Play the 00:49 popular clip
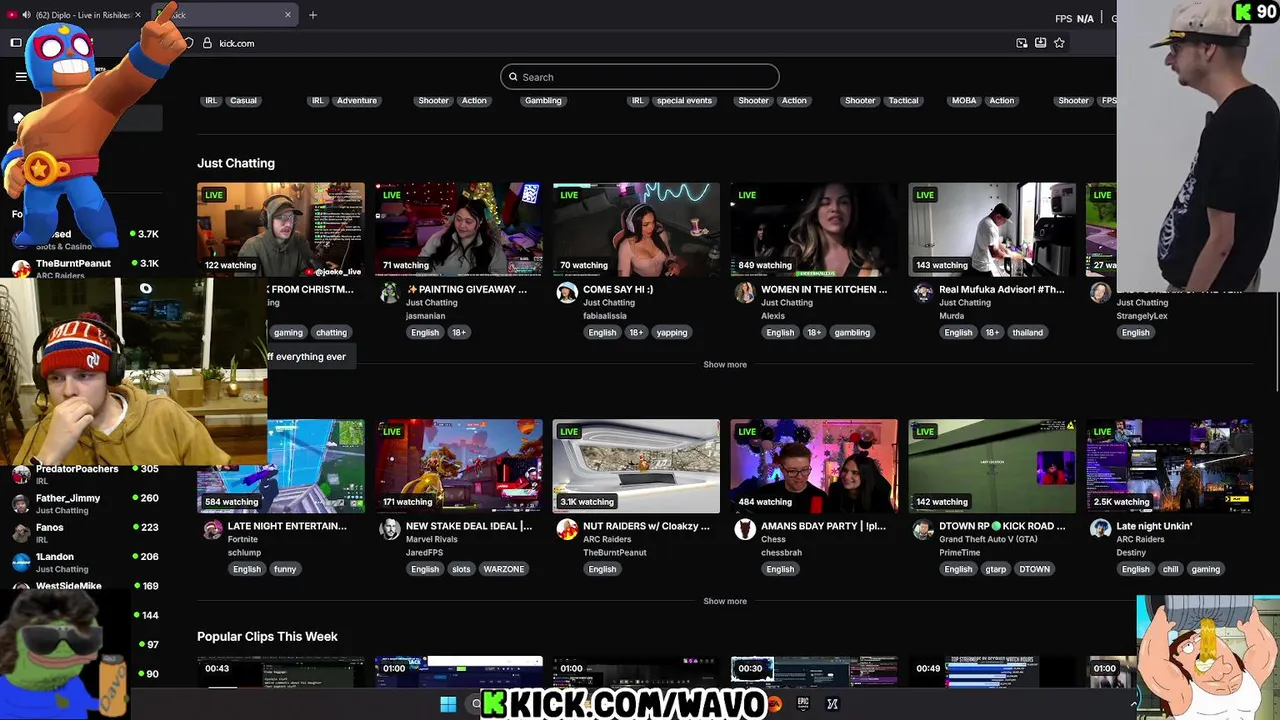The width and height of the screenshot is (1280, 720). click(x=992, y=672)
